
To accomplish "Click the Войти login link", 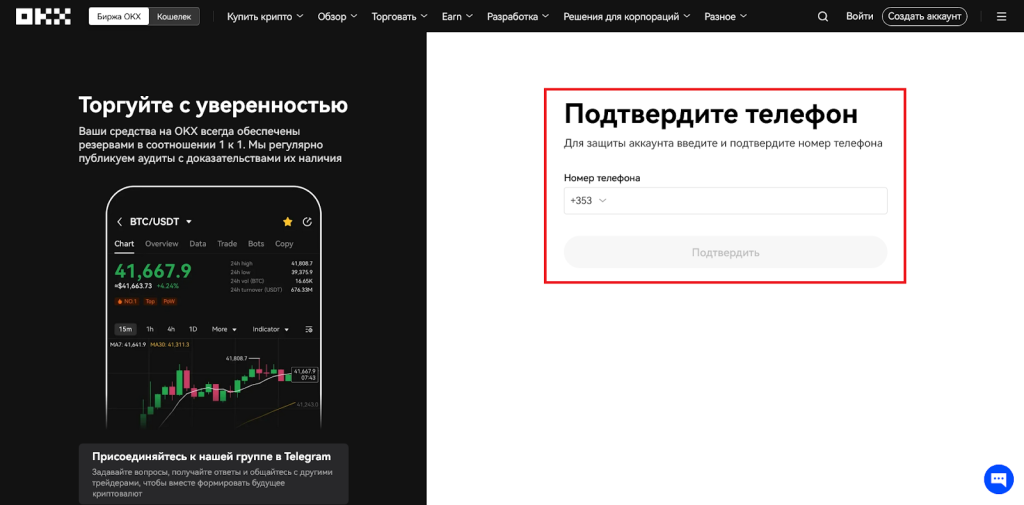I will point(859,16).
